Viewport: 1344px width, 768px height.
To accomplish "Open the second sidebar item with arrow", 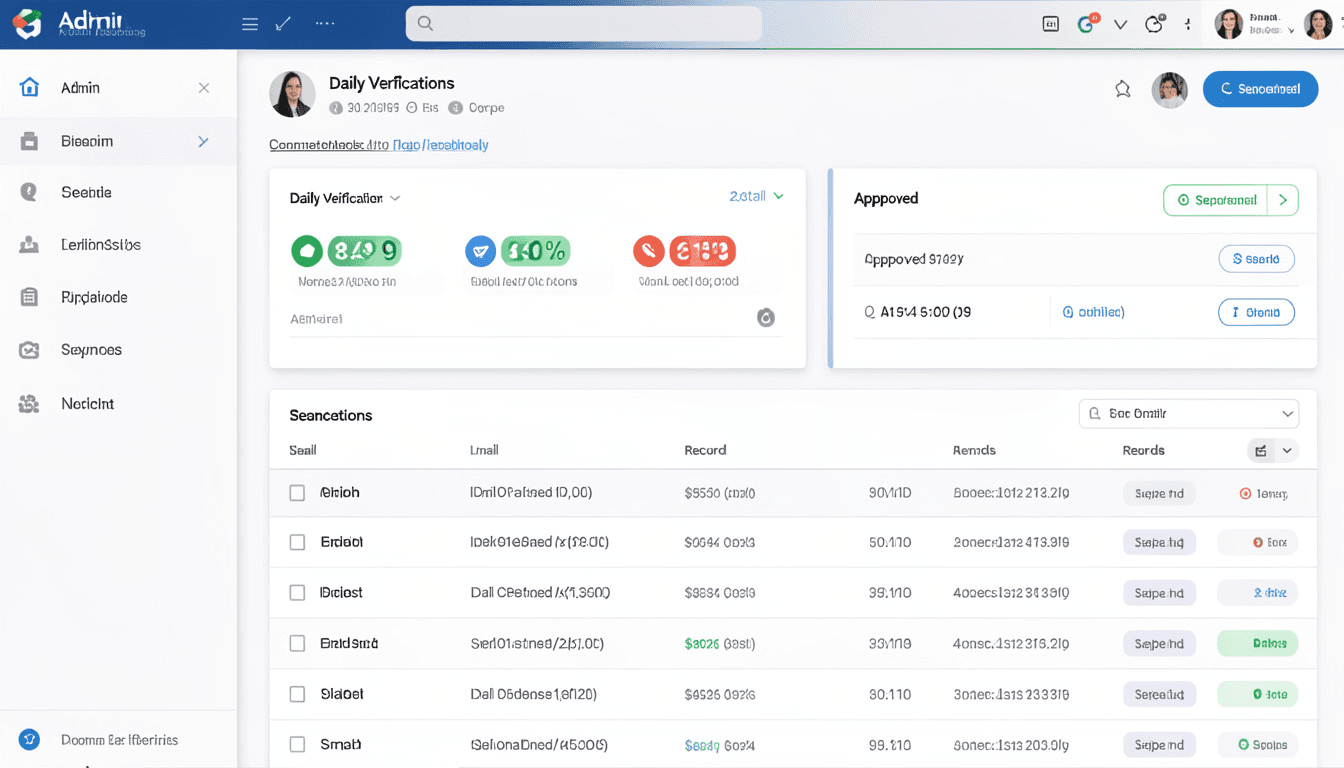I will click(x=118, y=141).
